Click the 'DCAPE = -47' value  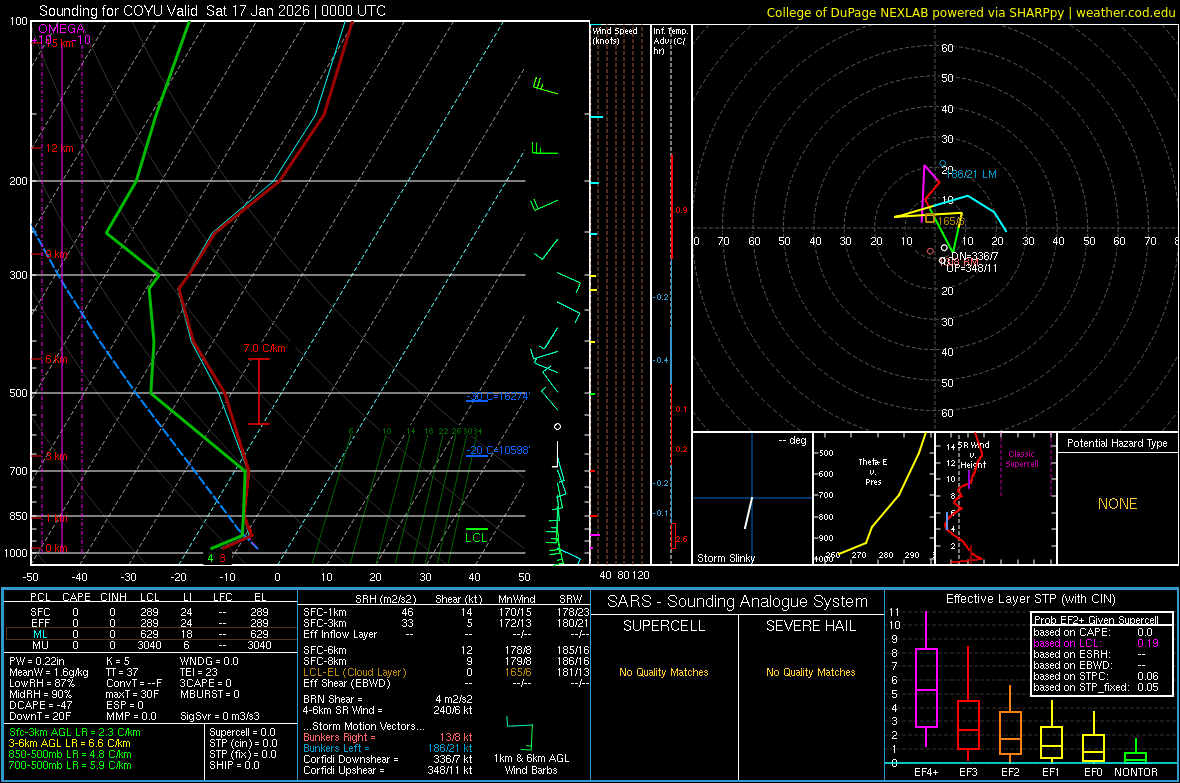(x=40, y=705)
